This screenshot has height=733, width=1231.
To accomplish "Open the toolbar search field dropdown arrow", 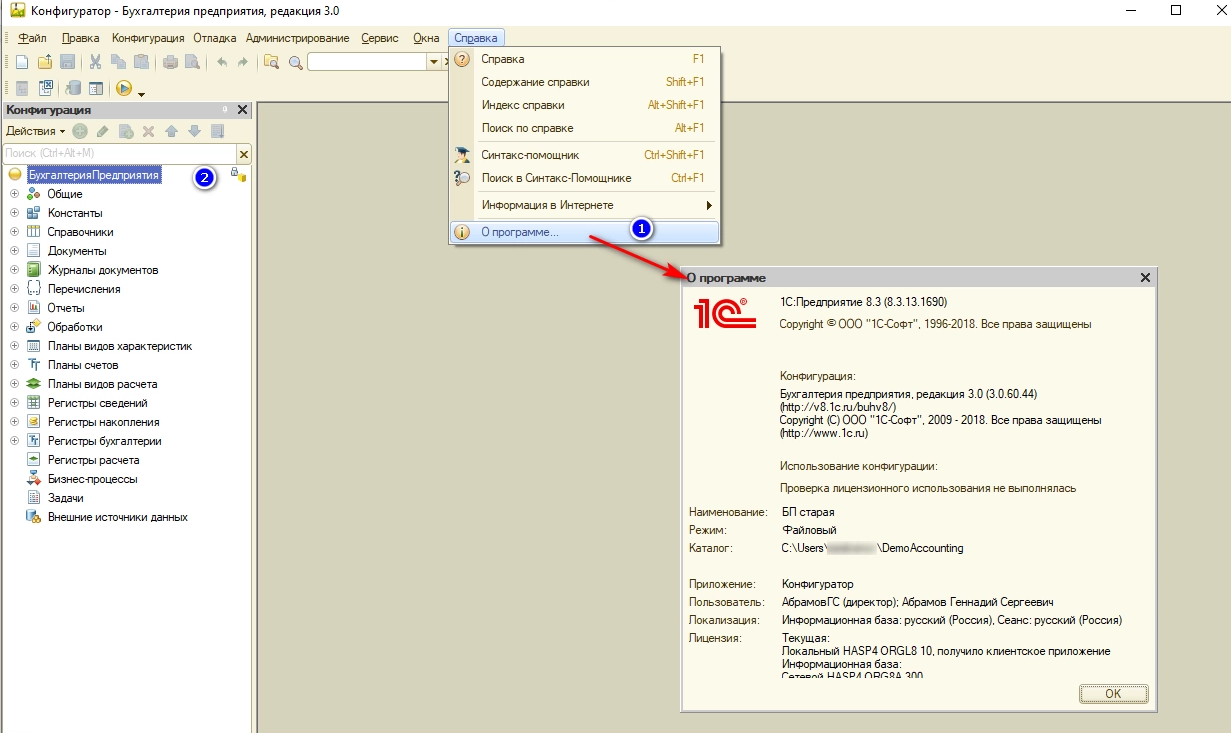I will [434, 62].
